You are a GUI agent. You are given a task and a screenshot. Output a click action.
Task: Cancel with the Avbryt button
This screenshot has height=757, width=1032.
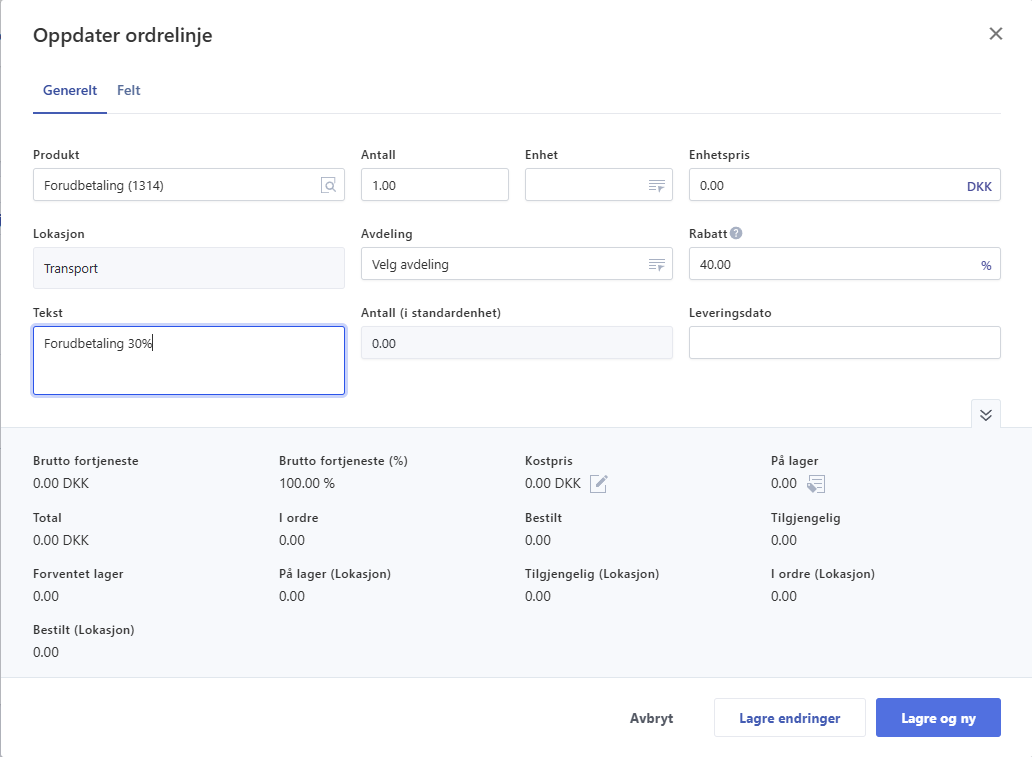pyautogui.click(x=651, y=718)
